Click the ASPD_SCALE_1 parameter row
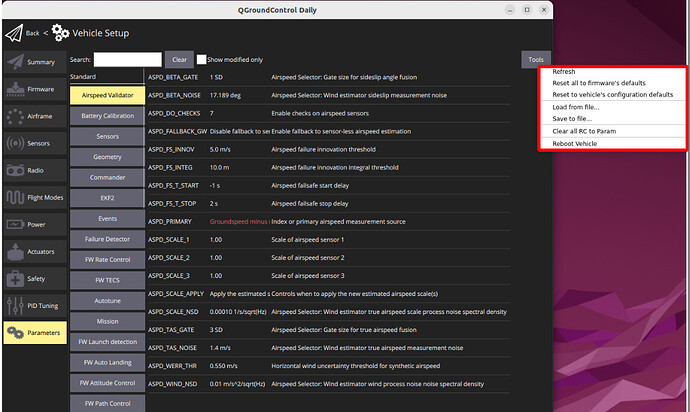Screen dimensions: 690x412 coord(329,239)
